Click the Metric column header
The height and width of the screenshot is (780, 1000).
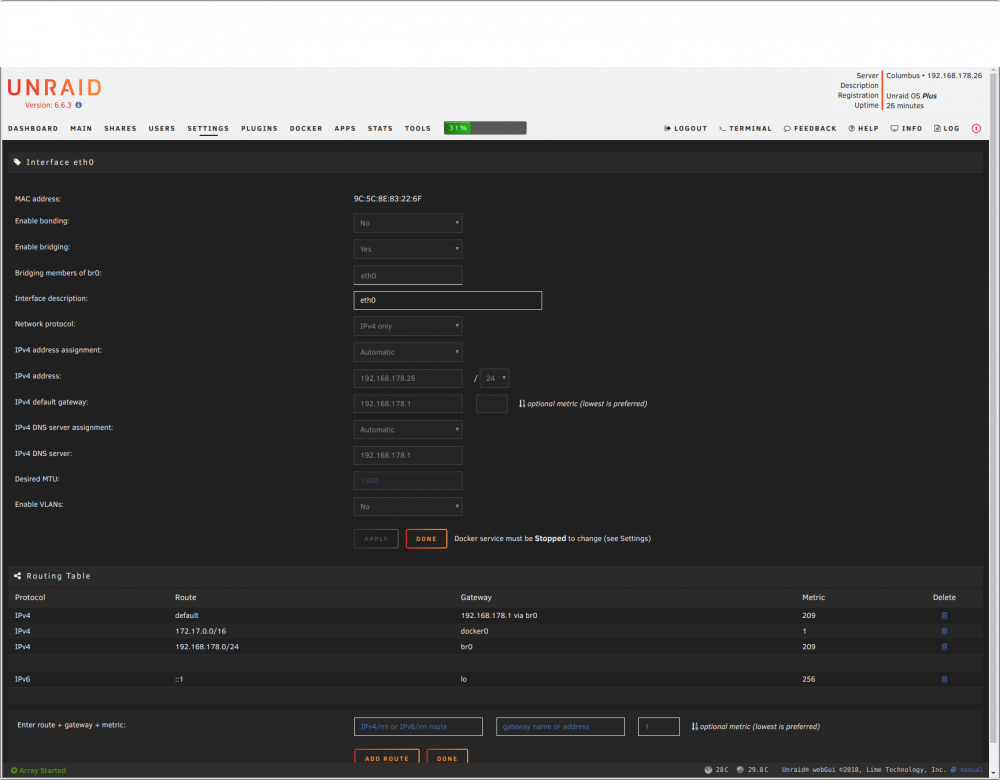813,598
